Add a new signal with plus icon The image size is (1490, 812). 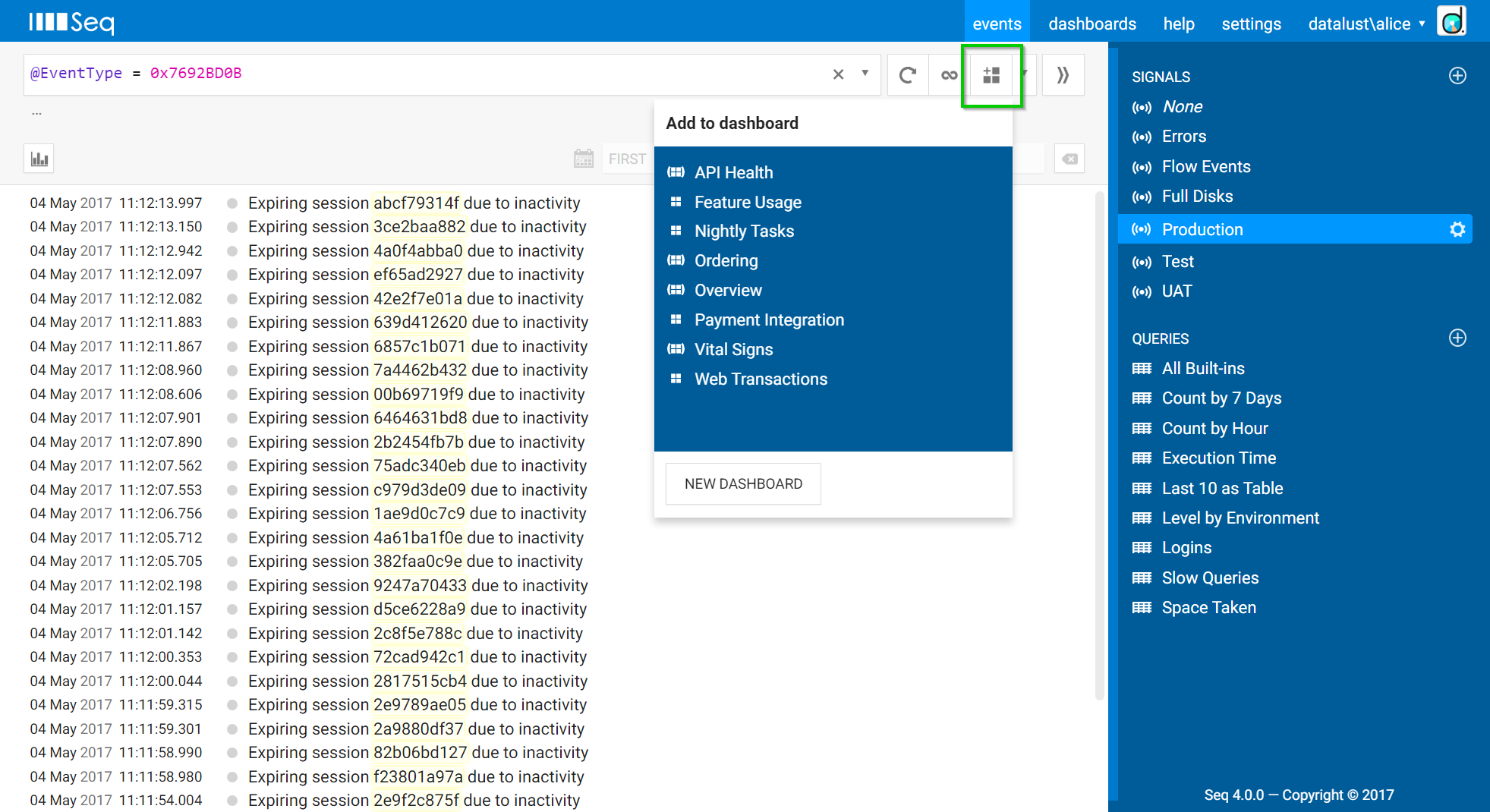point(1457,76)
